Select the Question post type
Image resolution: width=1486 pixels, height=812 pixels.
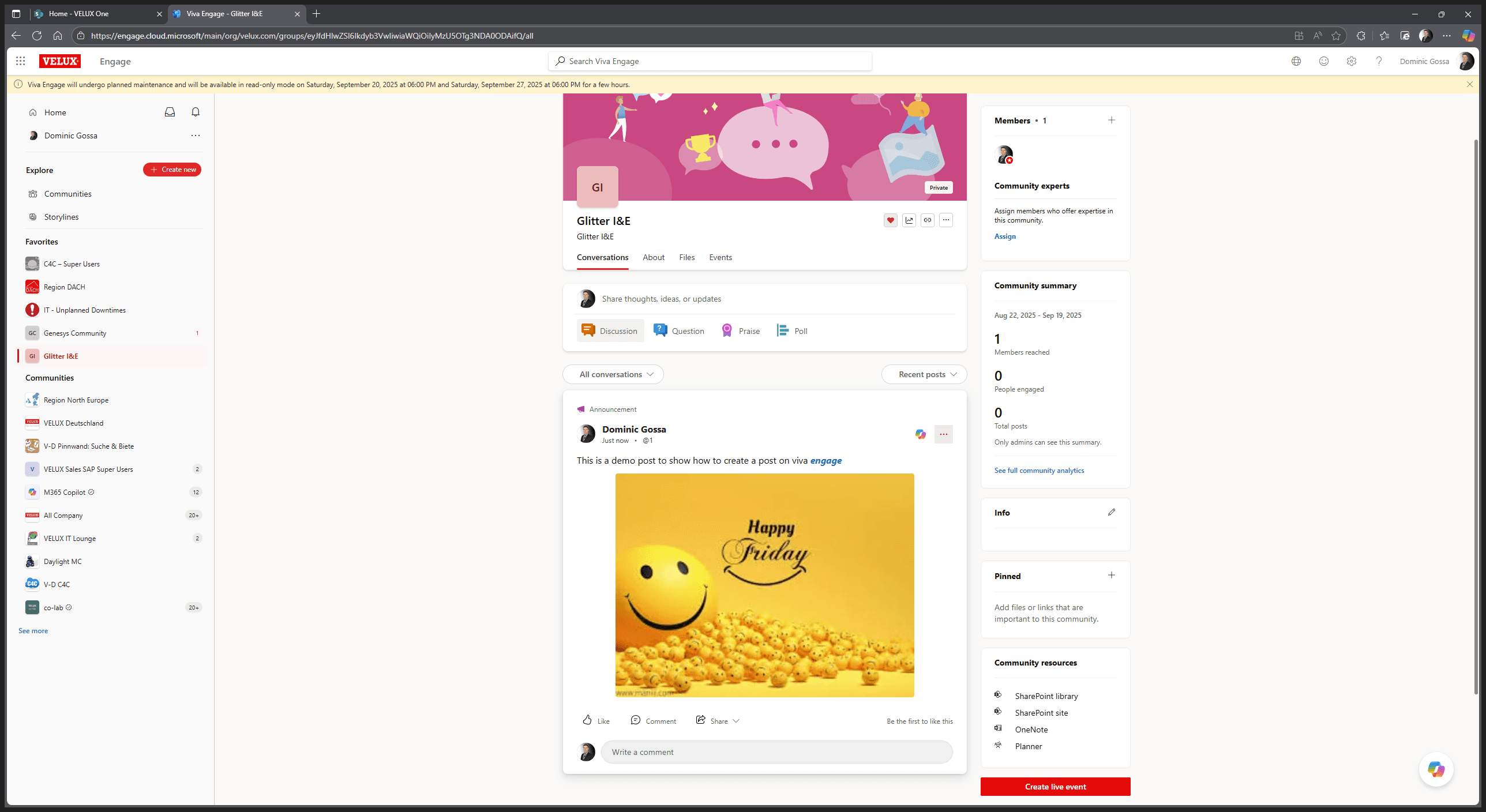coord(679,331)
